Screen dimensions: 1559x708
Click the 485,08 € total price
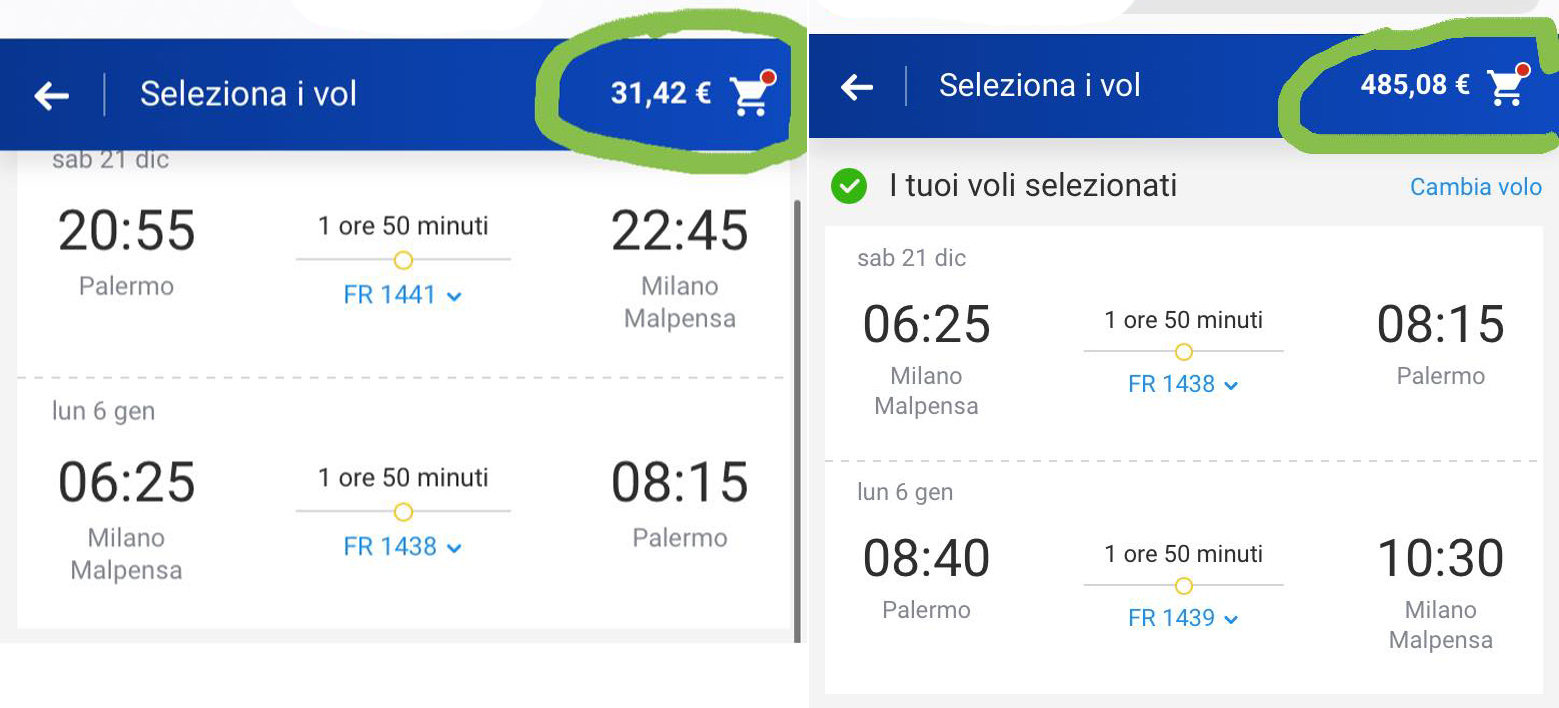(1415, 85)
